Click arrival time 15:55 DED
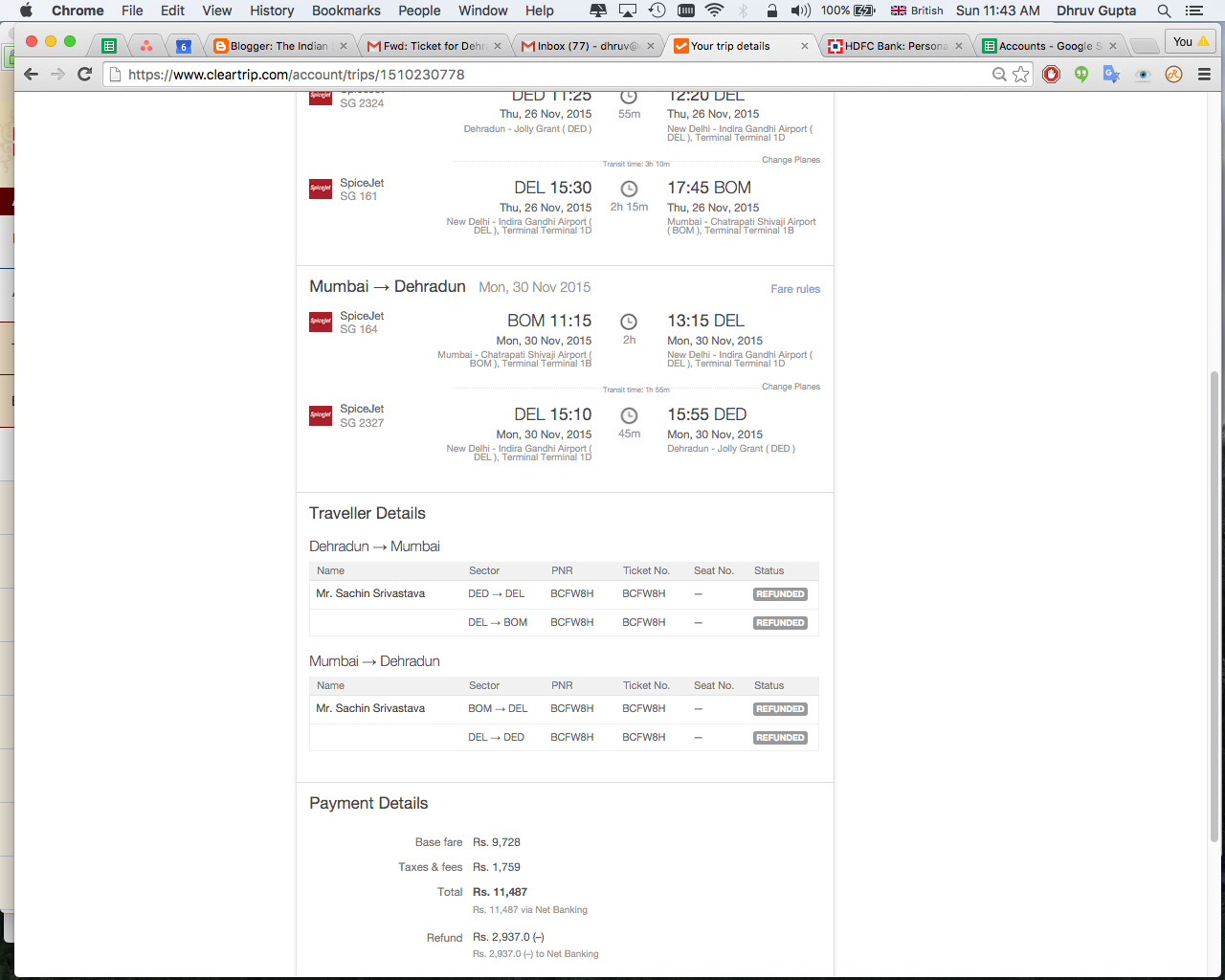This screenshot has height=980, width=1225. point(707,414)
